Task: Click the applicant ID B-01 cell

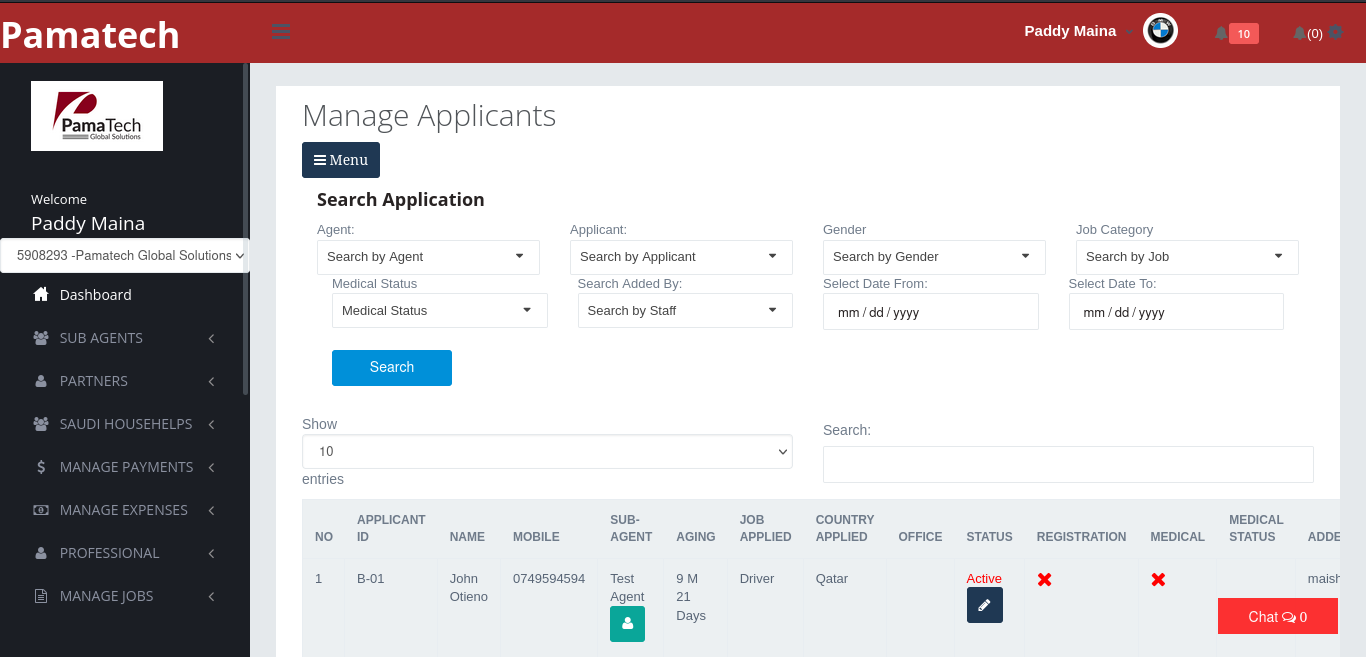Action: [370, 579]
